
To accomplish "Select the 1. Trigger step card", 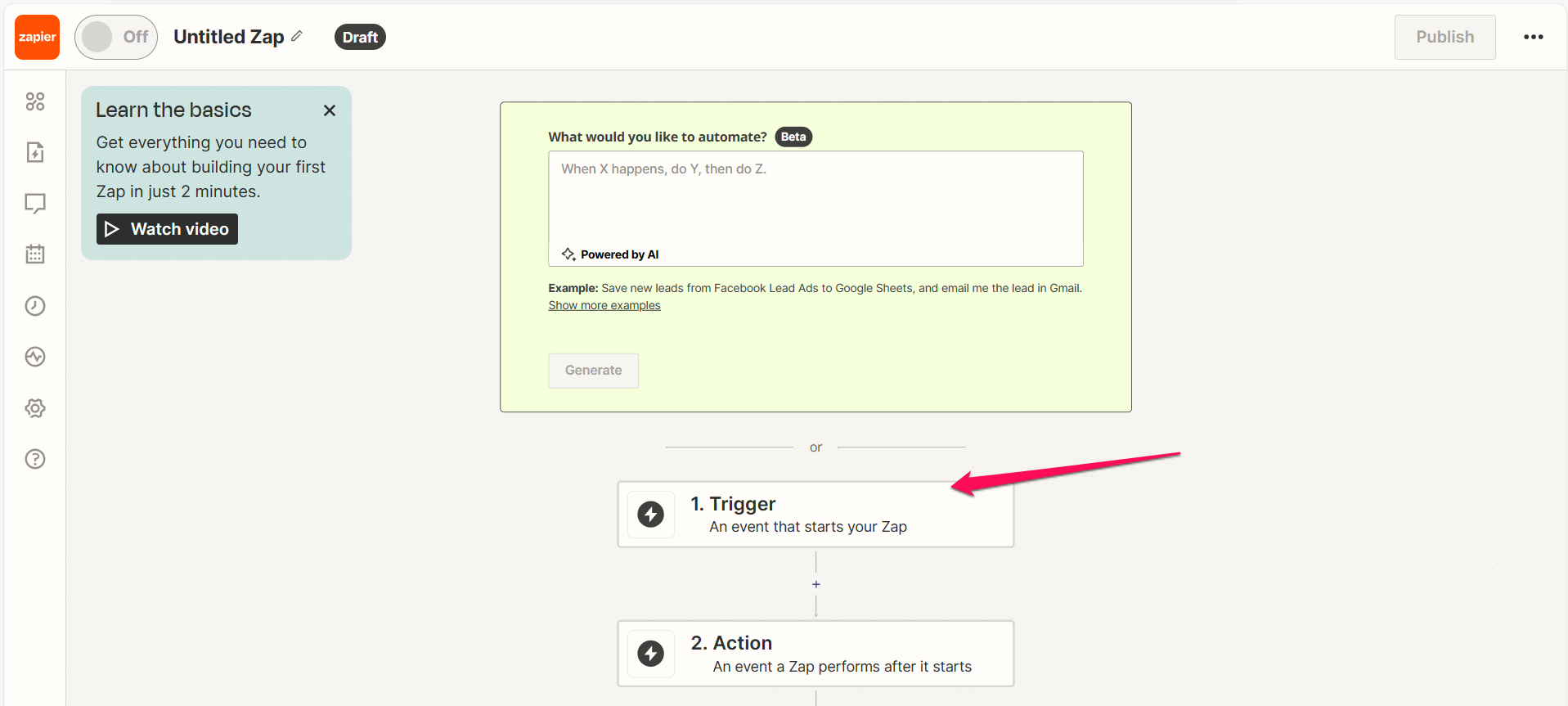I will pyautogui.click(x=815, y=515).
